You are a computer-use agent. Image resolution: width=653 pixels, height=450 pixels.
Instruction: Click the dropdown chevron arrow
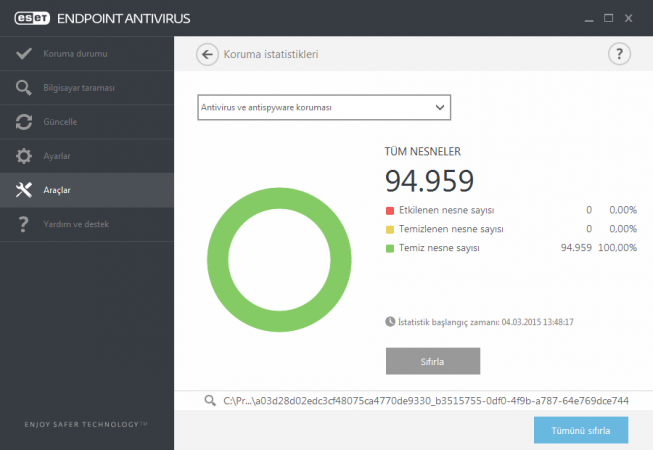[440, 107]
